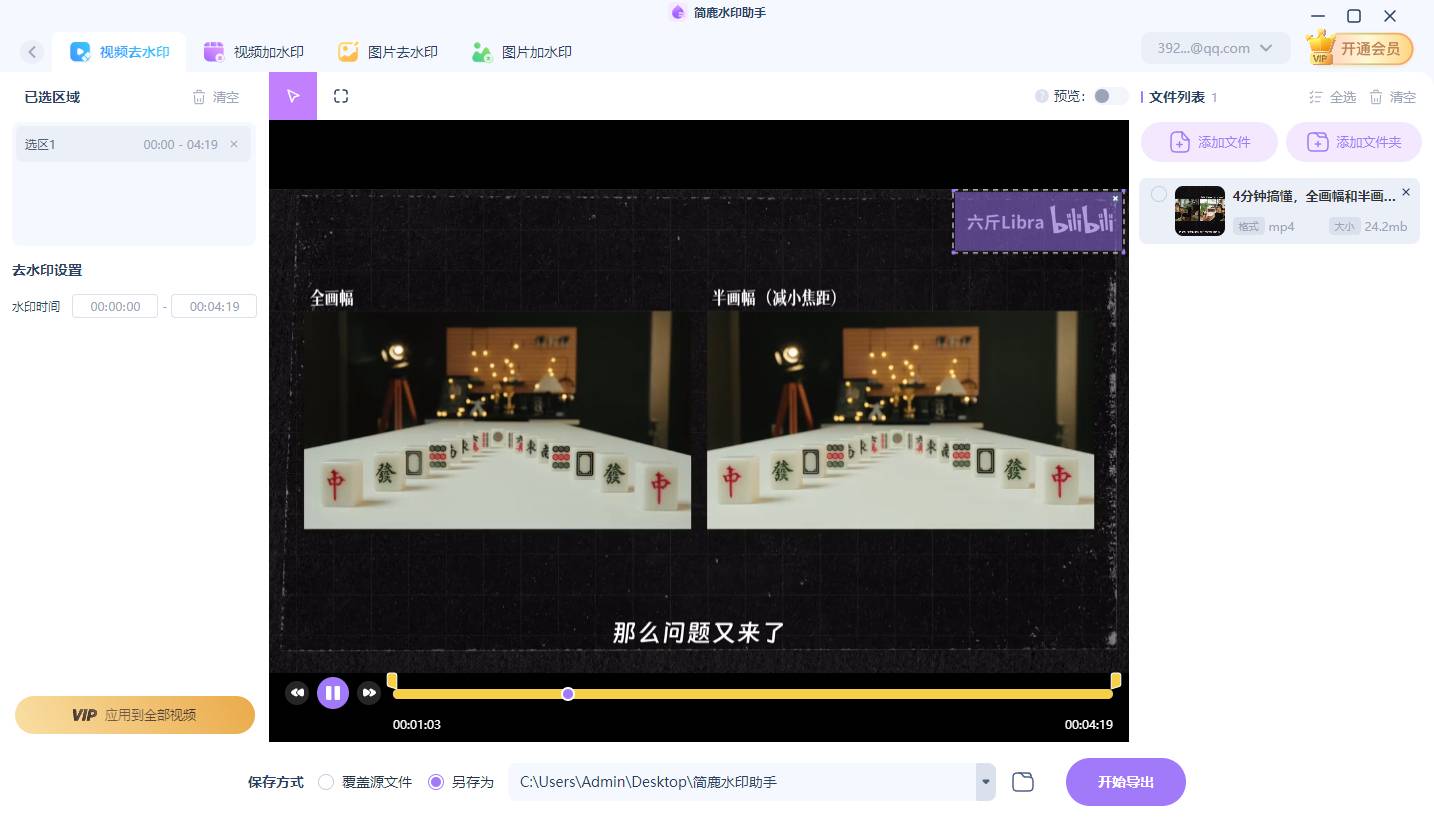The width and height of the screenshot is (1434, 822).
Task: Switch to the 视频加水印 tab
Action: (x=254, y=52)
